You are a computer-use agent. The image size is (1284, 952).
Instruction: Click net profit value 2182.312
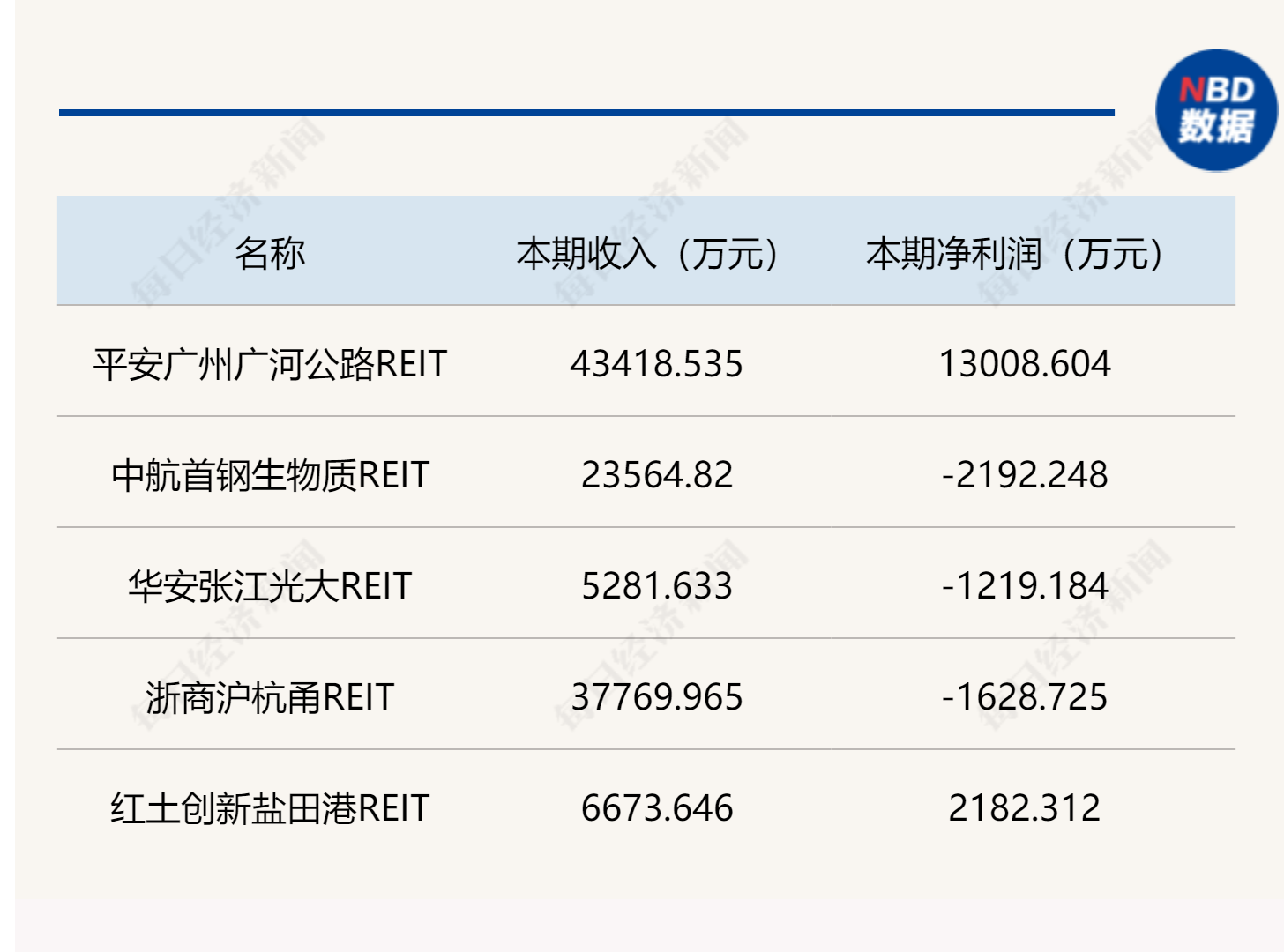(x=1024, y=808)
